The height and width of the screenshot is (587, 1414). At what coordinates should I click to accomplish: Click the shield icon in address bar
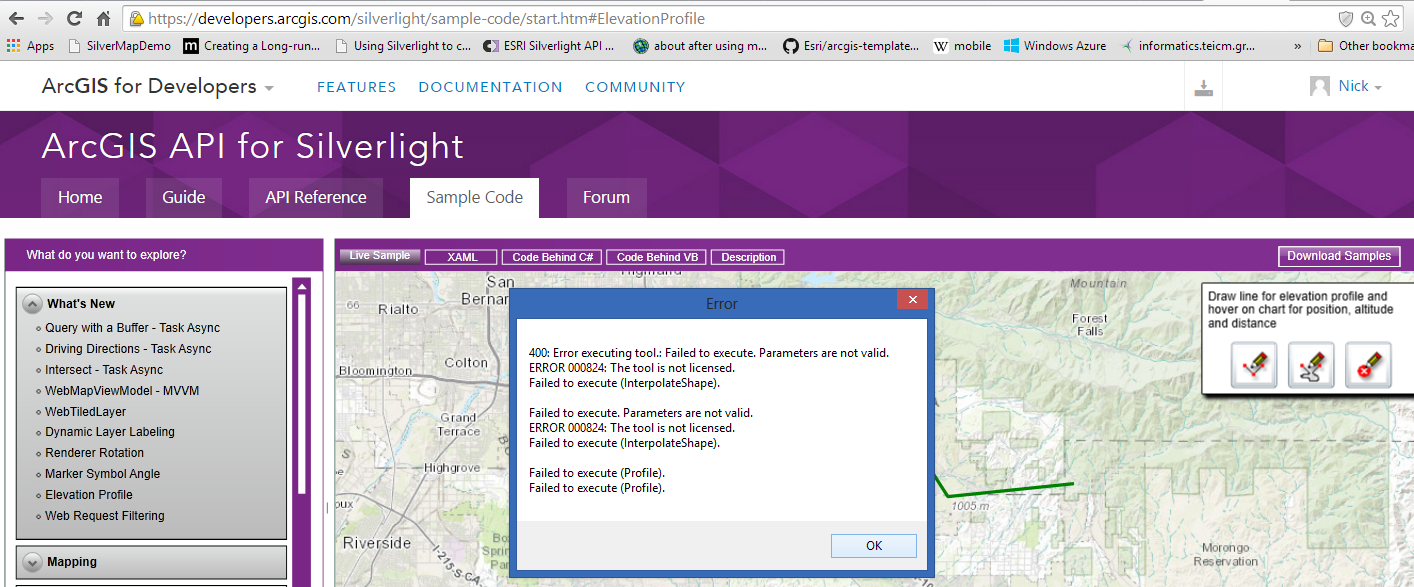pos(1346,18)
